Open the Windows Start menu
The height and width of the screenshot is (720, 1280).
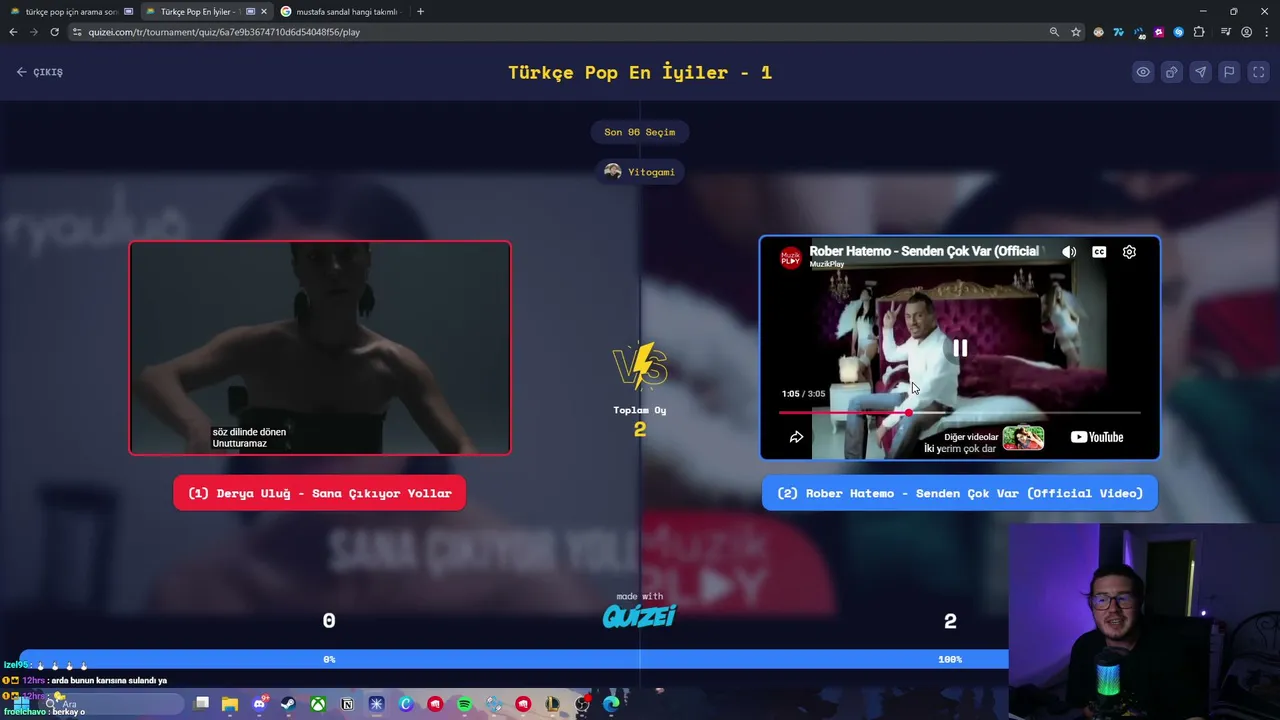point(20,704)
